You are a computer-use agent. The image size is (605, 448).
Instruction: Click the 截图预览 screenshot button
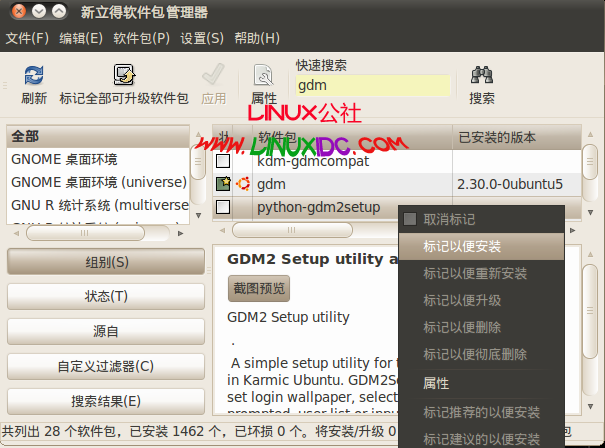point(259,288)
